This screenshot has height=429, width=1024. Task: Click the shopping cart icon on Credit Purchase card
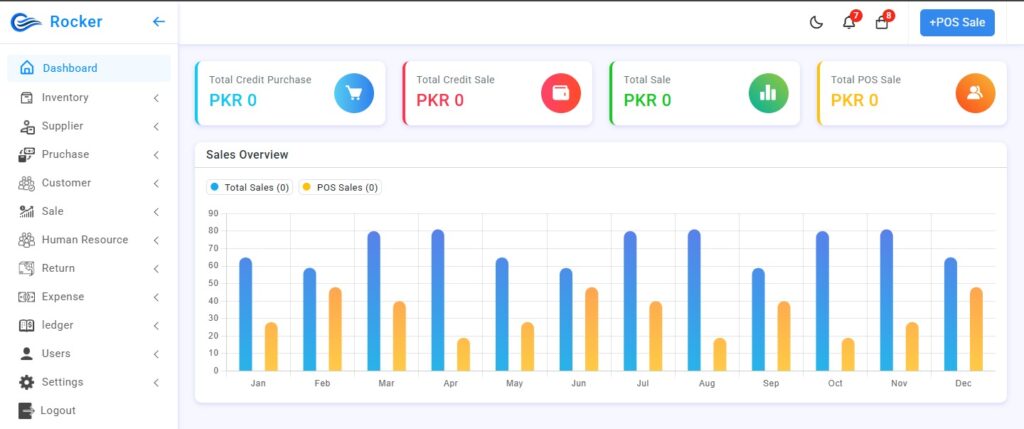pos(354,93)
